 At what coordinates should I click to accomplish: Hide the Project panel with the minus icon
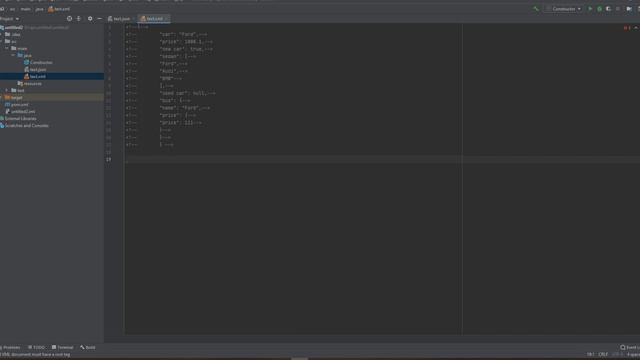pyautogui.click(x=100, y=19)
